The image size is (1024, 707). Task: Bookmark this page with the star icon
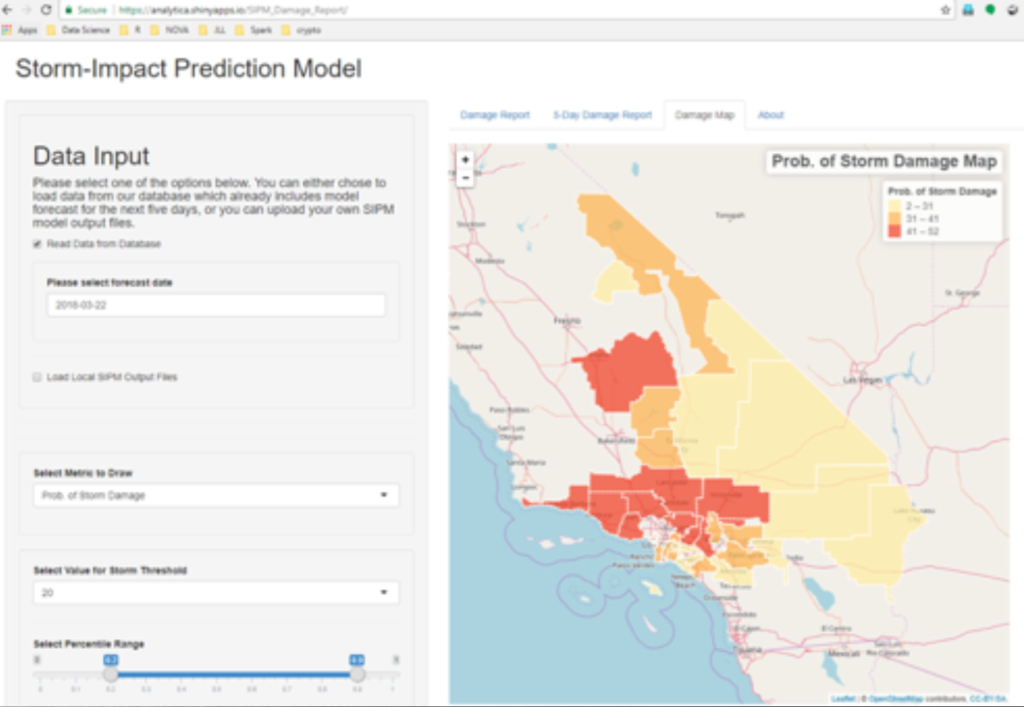coord(945,10)
